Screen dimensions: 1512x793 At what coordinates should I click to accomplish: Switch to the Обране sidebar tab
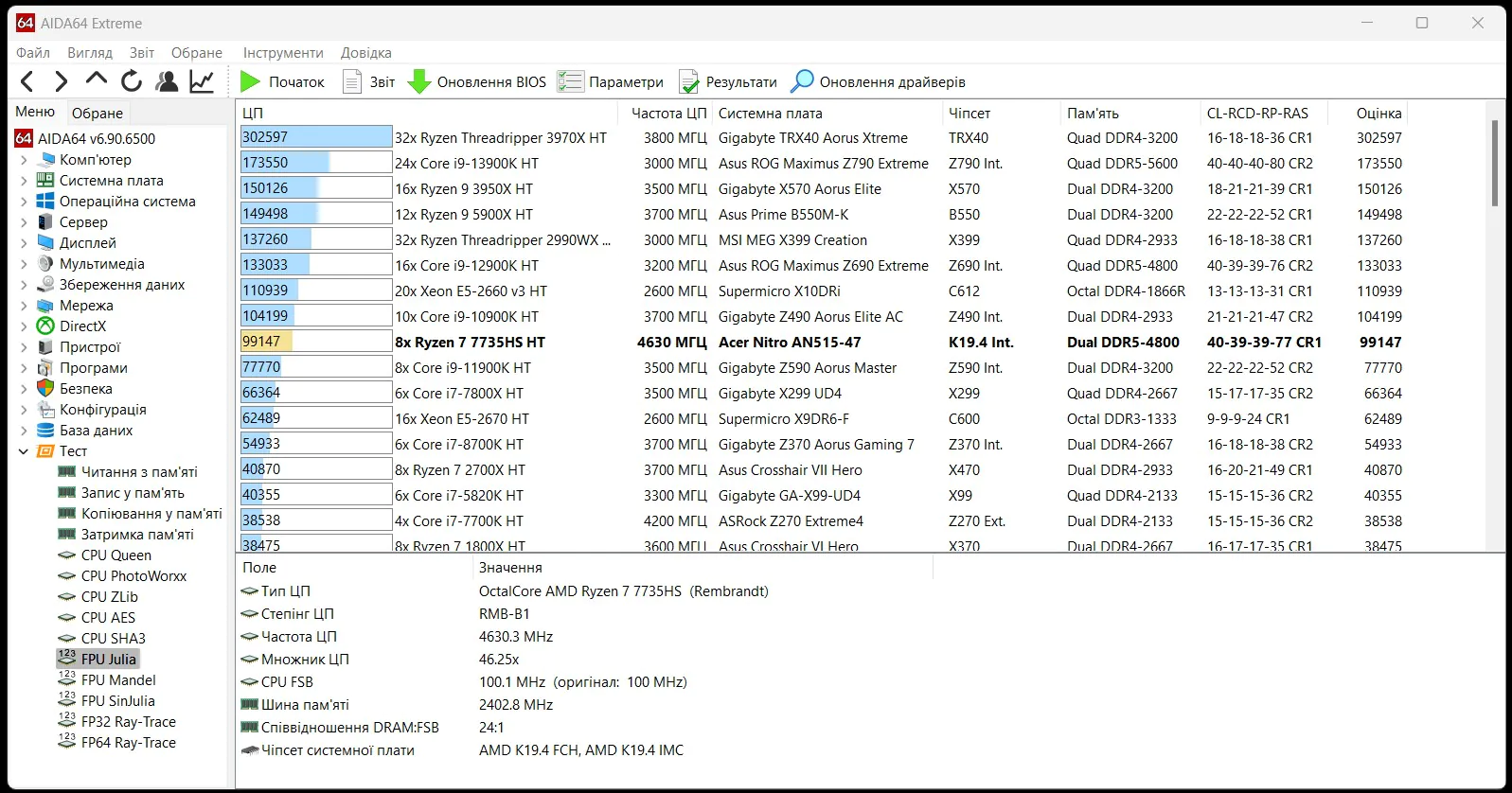(98, 113)
